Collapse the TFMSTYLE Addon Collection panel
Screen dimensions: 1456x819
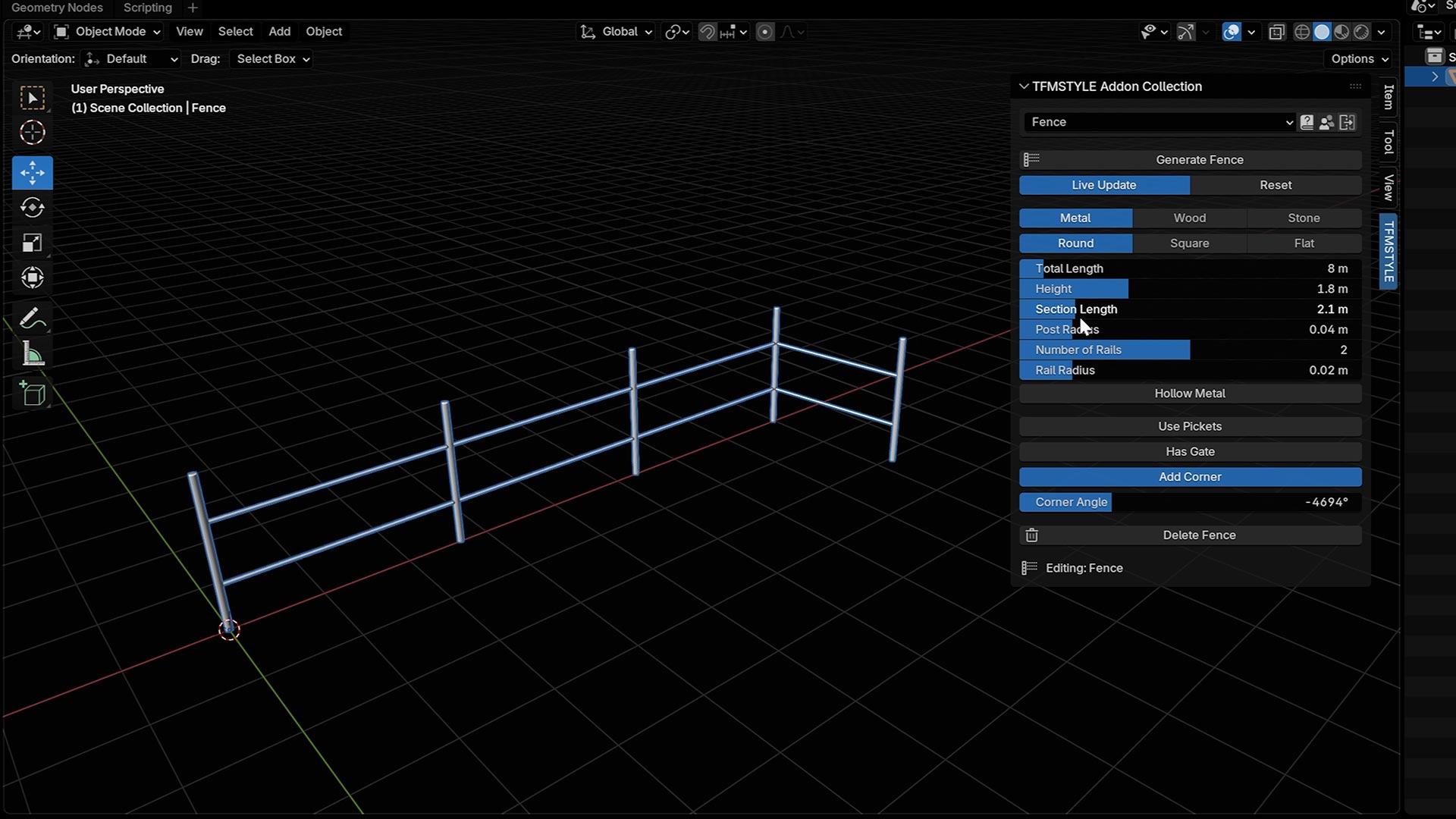tap(1024, 86)
